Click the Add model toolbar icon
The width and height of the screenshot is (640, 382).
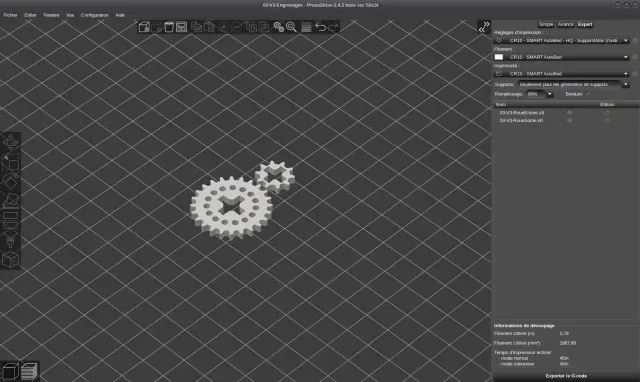coord(144,27)
